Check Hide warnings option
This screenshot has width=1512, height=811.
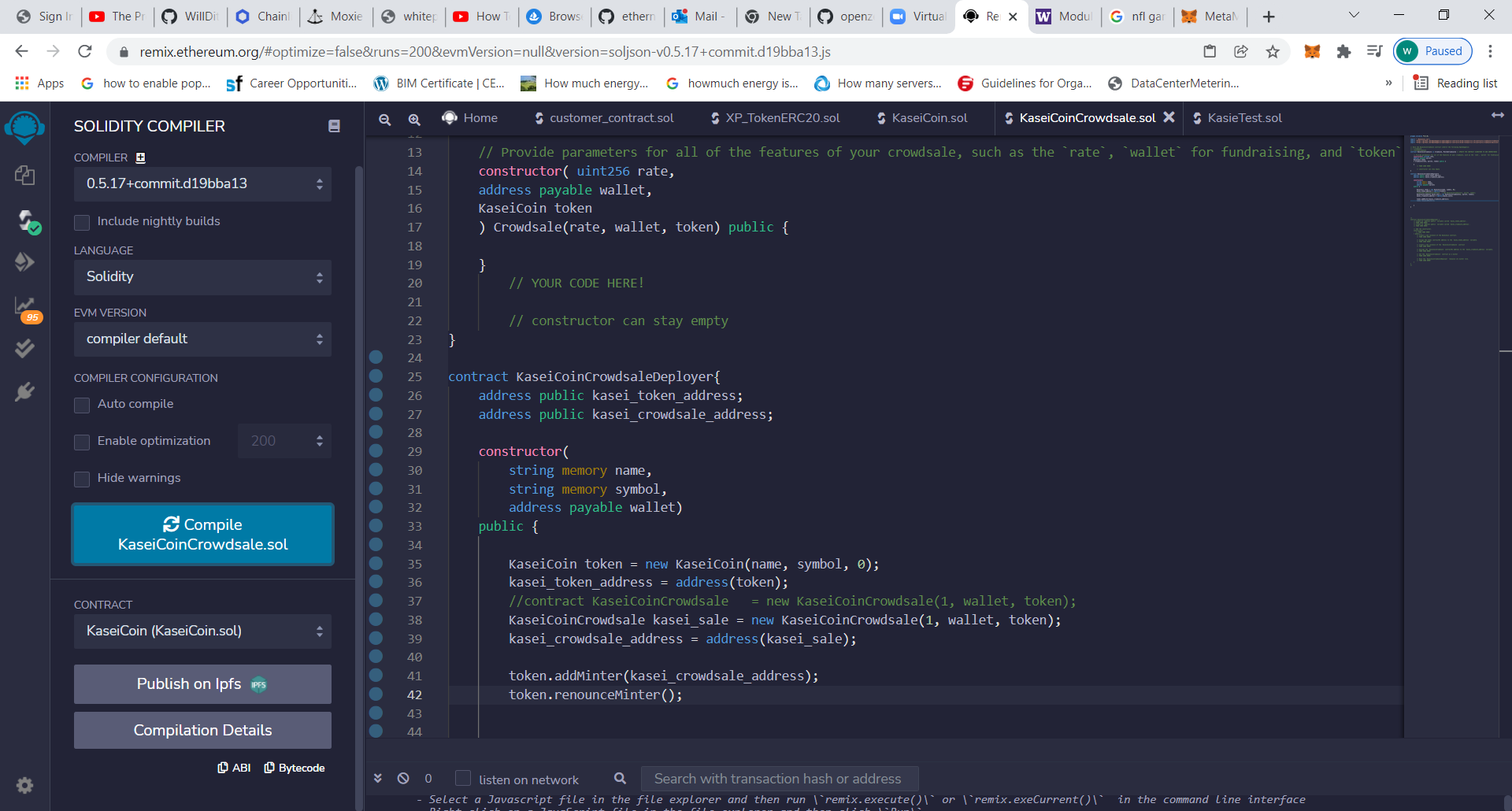82,479
